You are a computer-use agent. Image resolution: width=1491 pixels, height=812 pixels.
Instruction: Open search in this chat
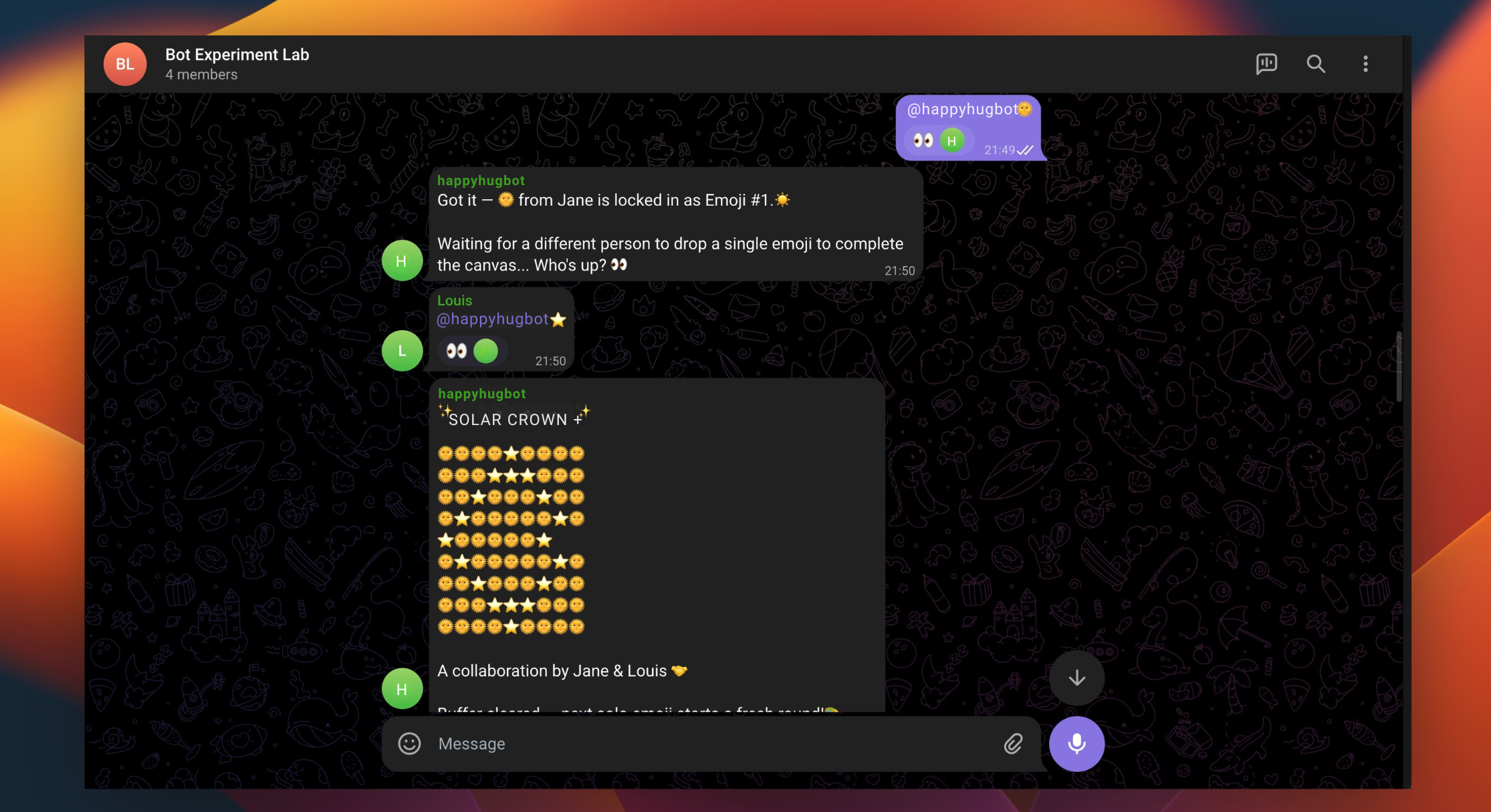coord(1316,63)
